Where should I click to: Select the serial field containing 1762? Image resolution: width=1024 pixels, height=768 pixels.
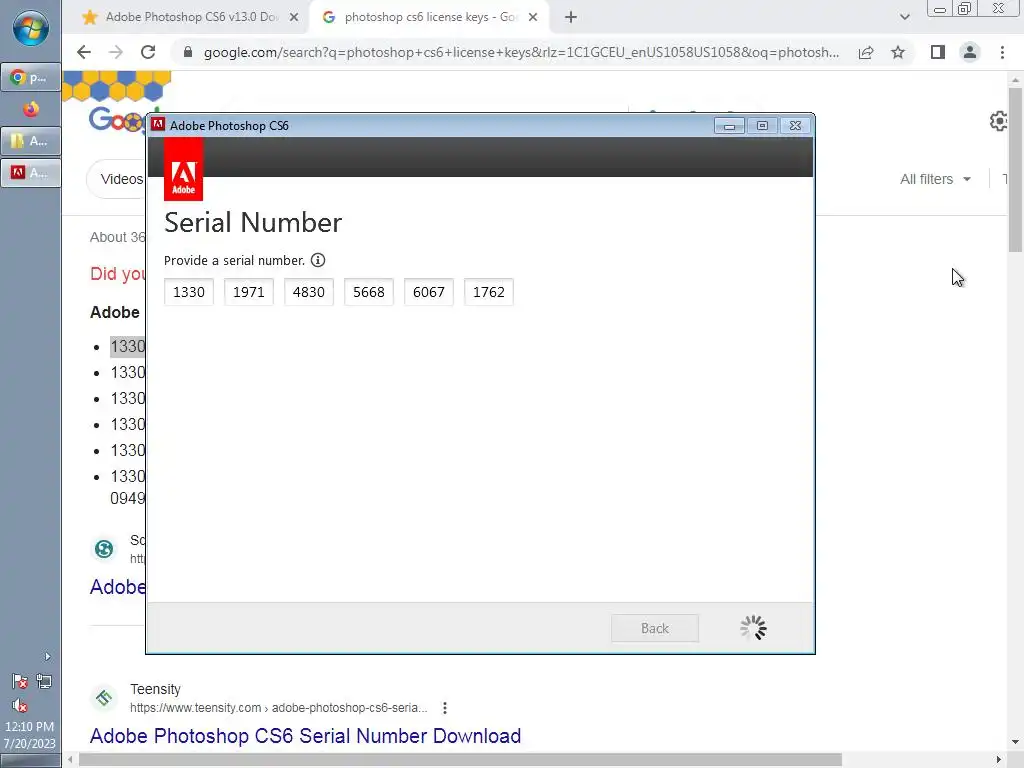coord(488,292)
